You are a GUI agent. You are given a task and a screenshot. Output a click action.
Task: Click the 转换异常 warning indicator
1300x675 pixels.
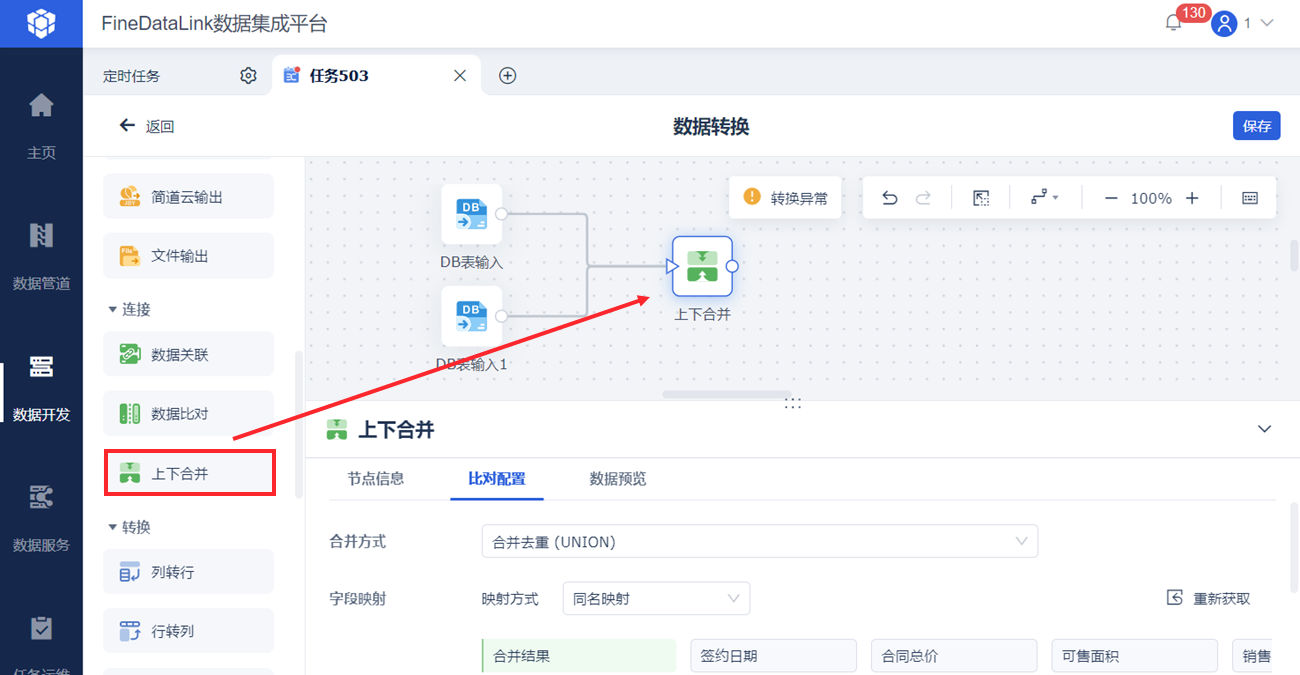786,197
